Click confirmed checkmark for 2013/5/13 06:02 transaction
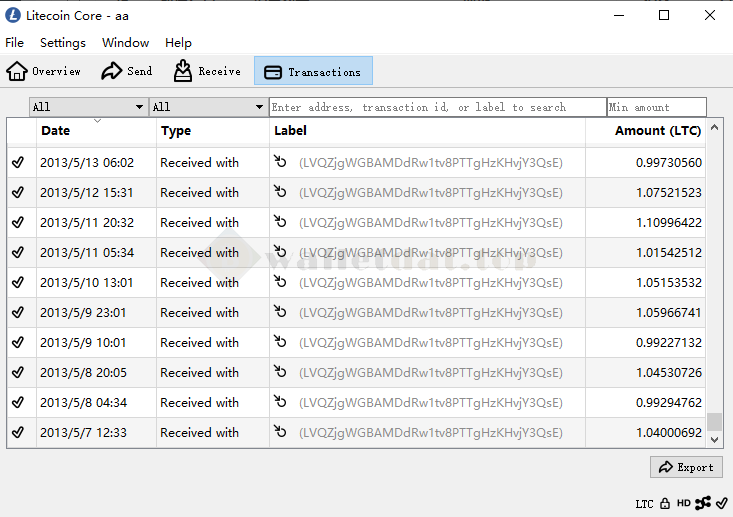Viewport: 733px width, 517px height. tap(18, 162)
